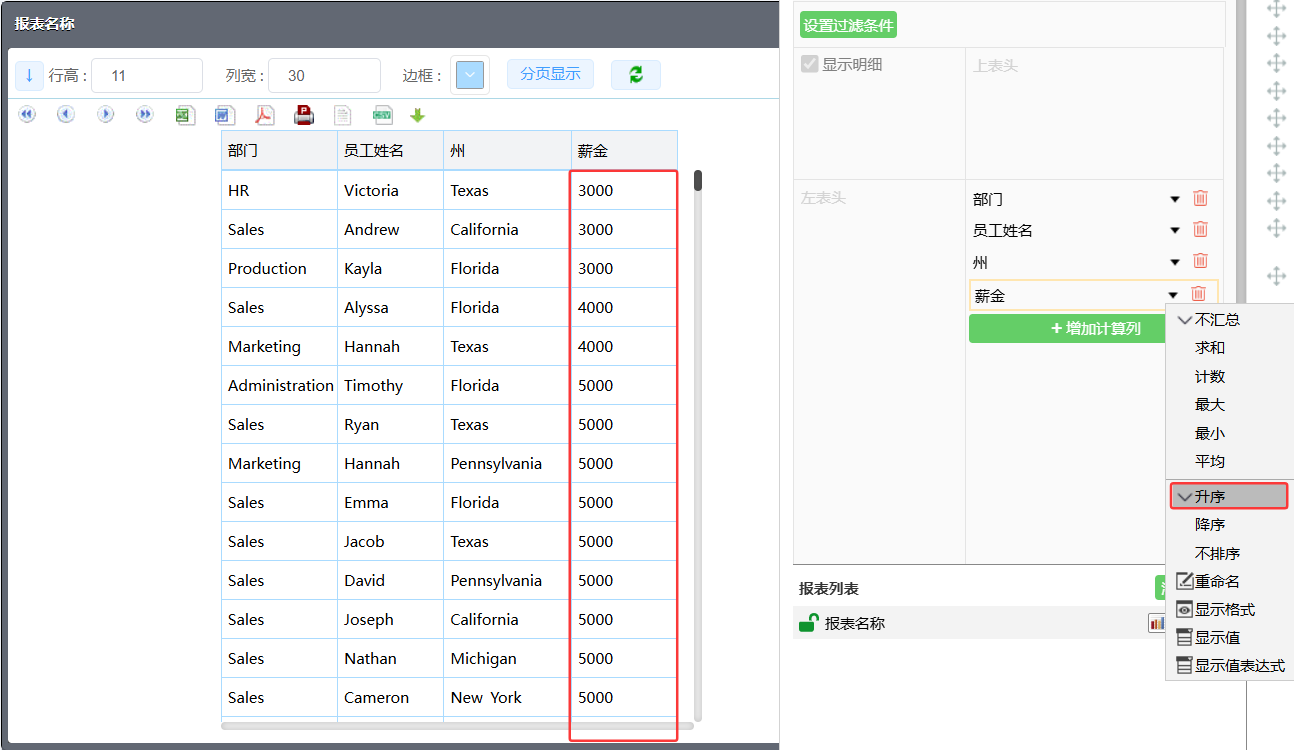Select 报表名称 in the 报表列表
The width and height of the screenshot is (1294, 750).
855,623
